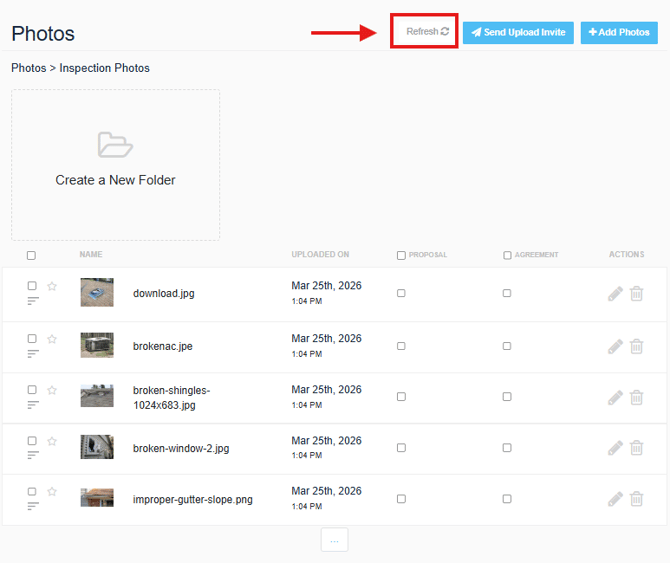Image resolution: width=670 pixels, height=563 pixels.
Task: Click the sort handle icon under brokenac.jpe checkbox
Action: coord(33,353)
